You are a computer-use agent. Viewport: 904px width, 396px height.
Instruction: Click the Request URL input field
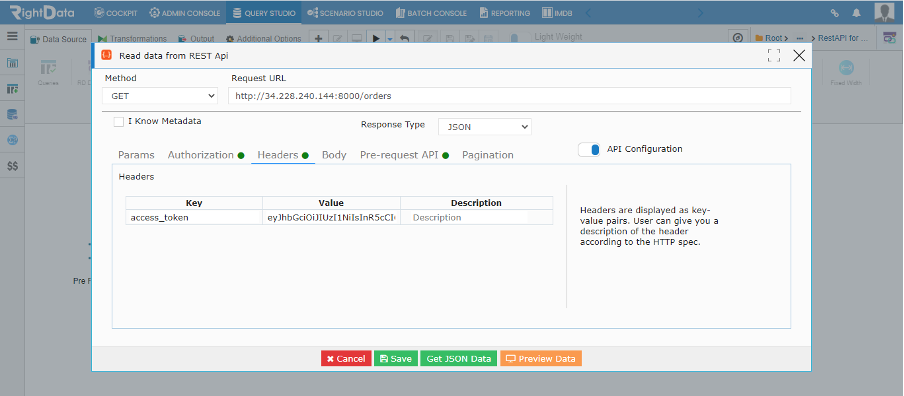click(x=510, y=96)
